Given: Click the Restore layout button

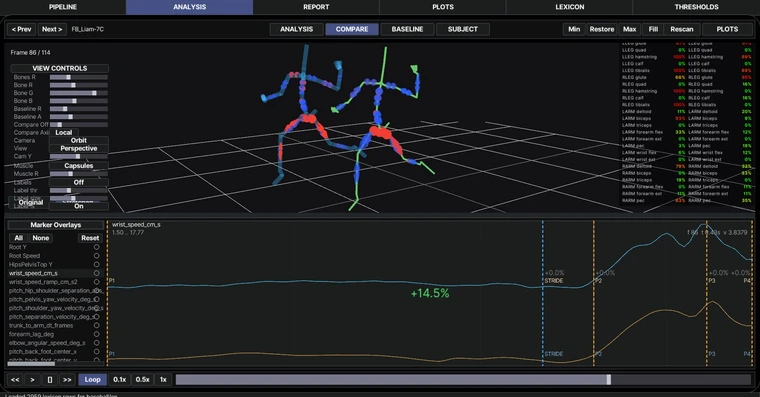Looking at the screenshot, I should click(602, 29).
